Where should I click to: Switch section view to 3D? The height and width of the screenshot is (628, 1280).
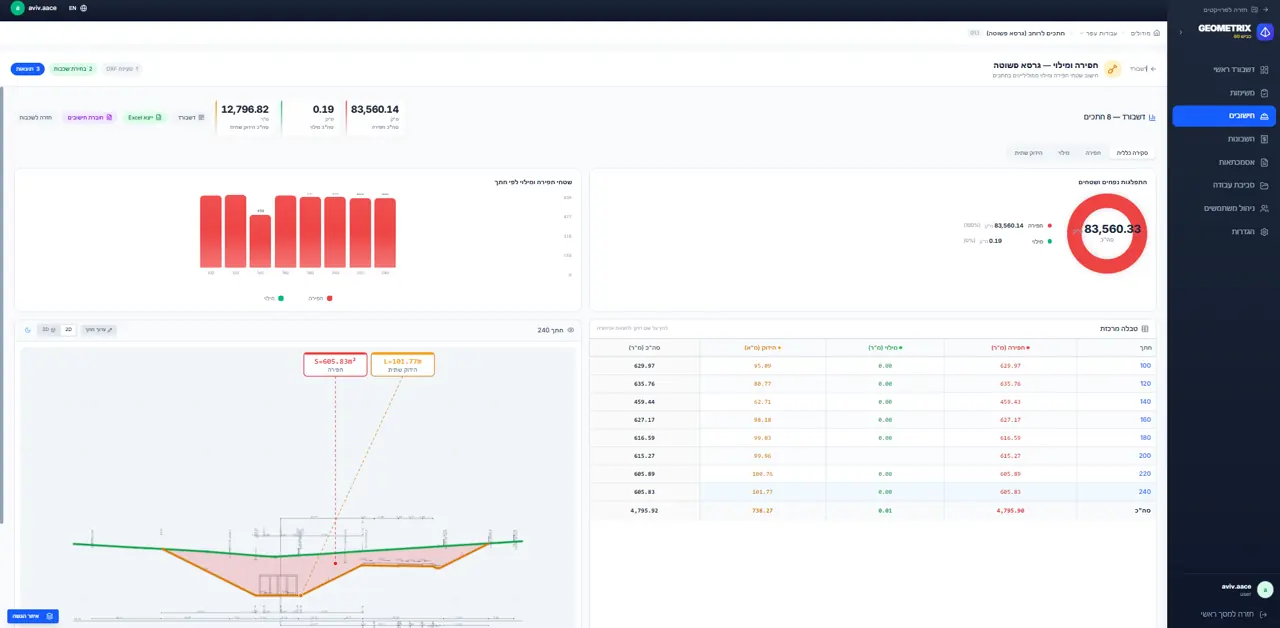pos(49,329)
